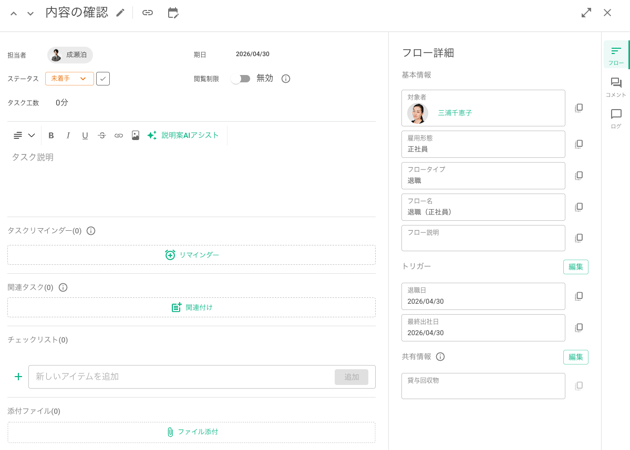This screenshot has height=450, width=630.
Task: Open the ステータス 未着手 dropdown
Action: (69, 79)
